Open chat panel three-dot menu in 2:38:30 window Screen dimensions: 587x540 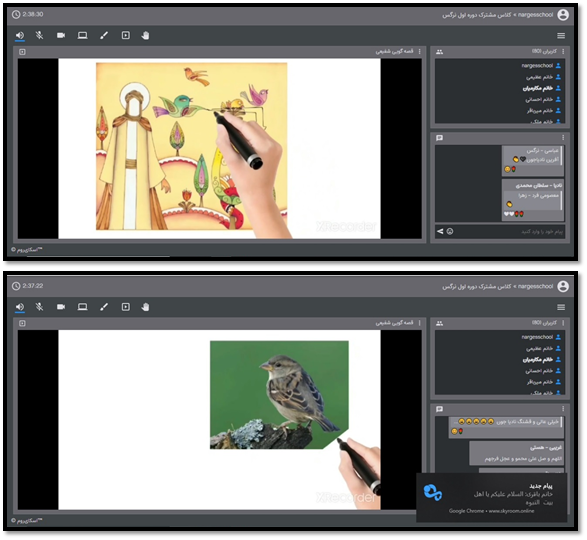[x=563, y=137]
